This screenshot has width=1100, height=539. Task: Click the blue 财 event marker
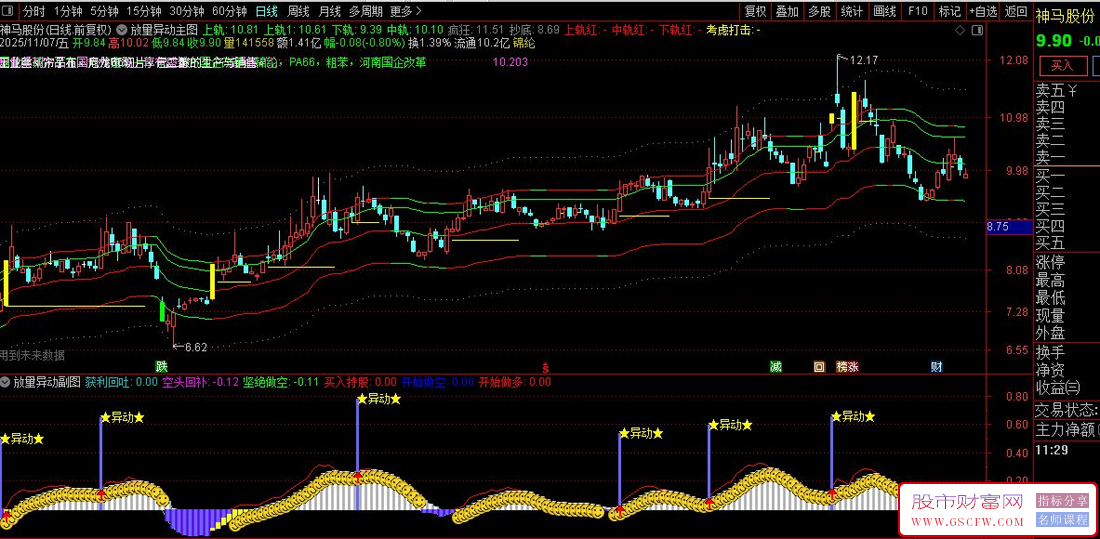(936, 366)
